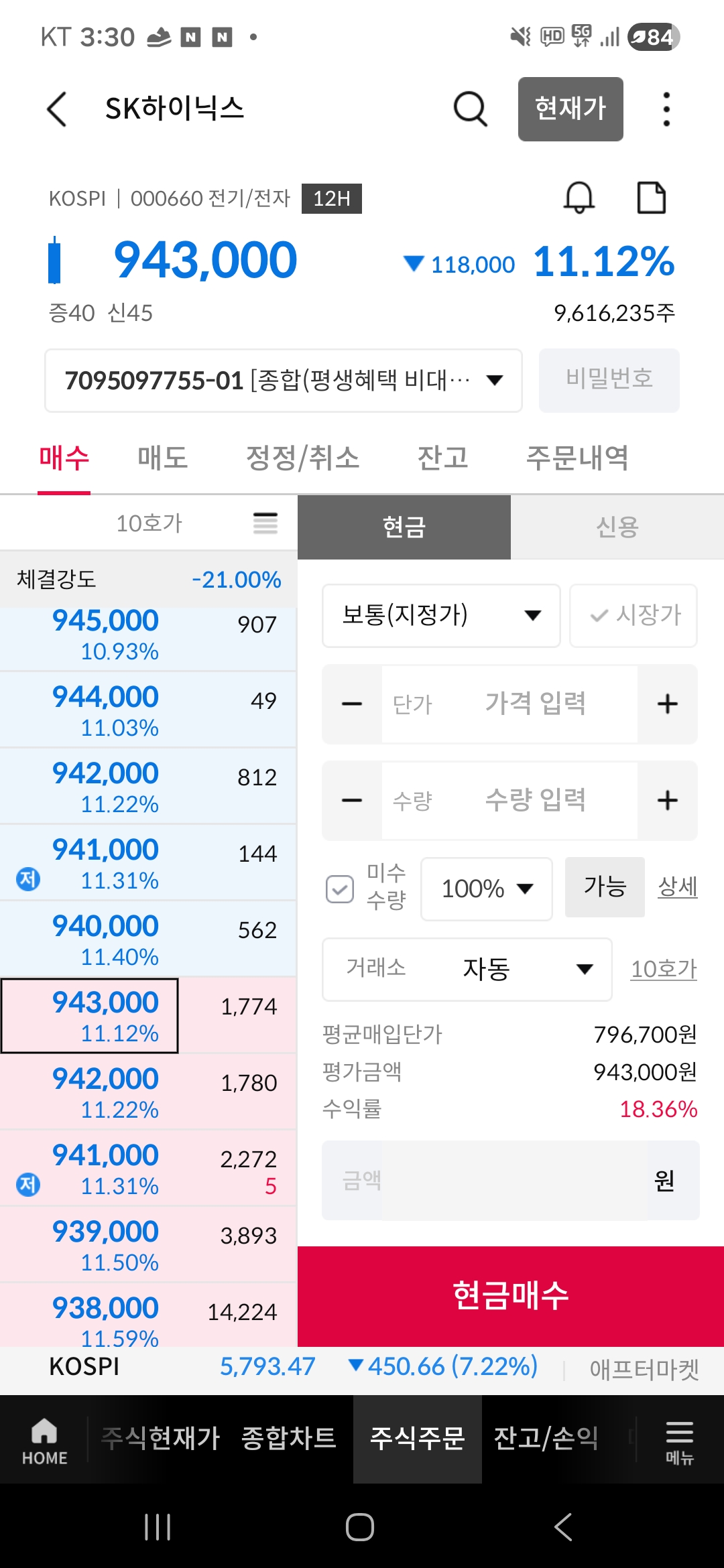This screenshot has width=724, height=1568.
Task: Switch to the 매도 sell tab
Action: [x=162, y=458]
